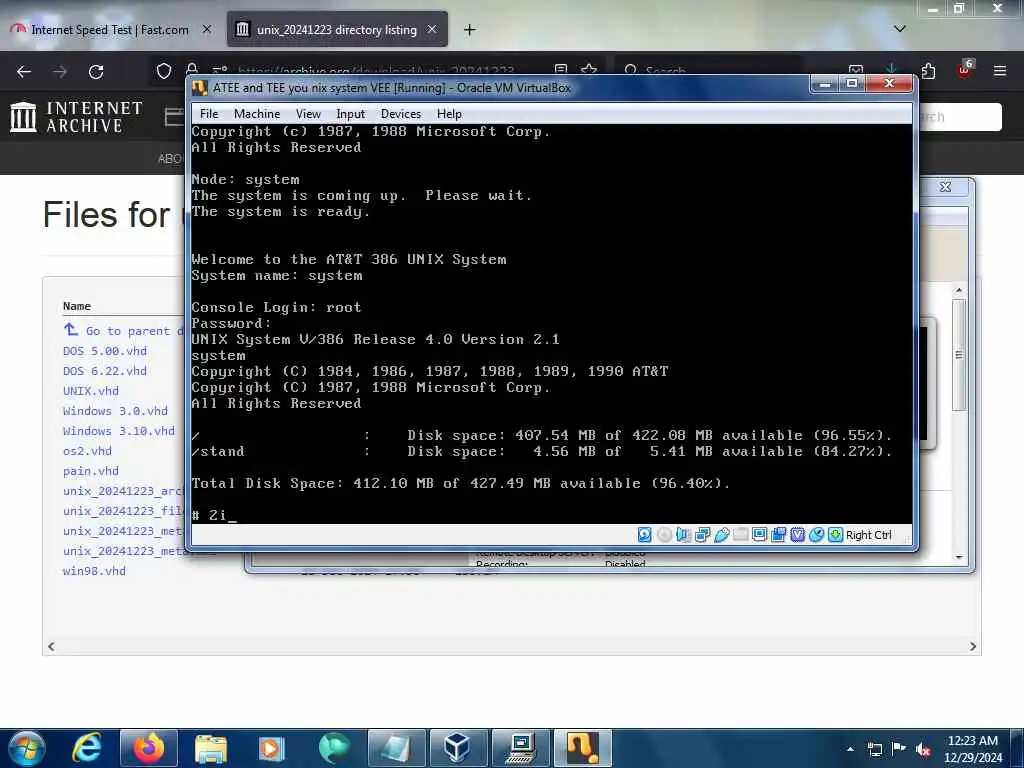Screen dimensions: 1024x768
Task: Click the hard disk activity icon in VirtualBox status bar
Action: coord(645,535)
